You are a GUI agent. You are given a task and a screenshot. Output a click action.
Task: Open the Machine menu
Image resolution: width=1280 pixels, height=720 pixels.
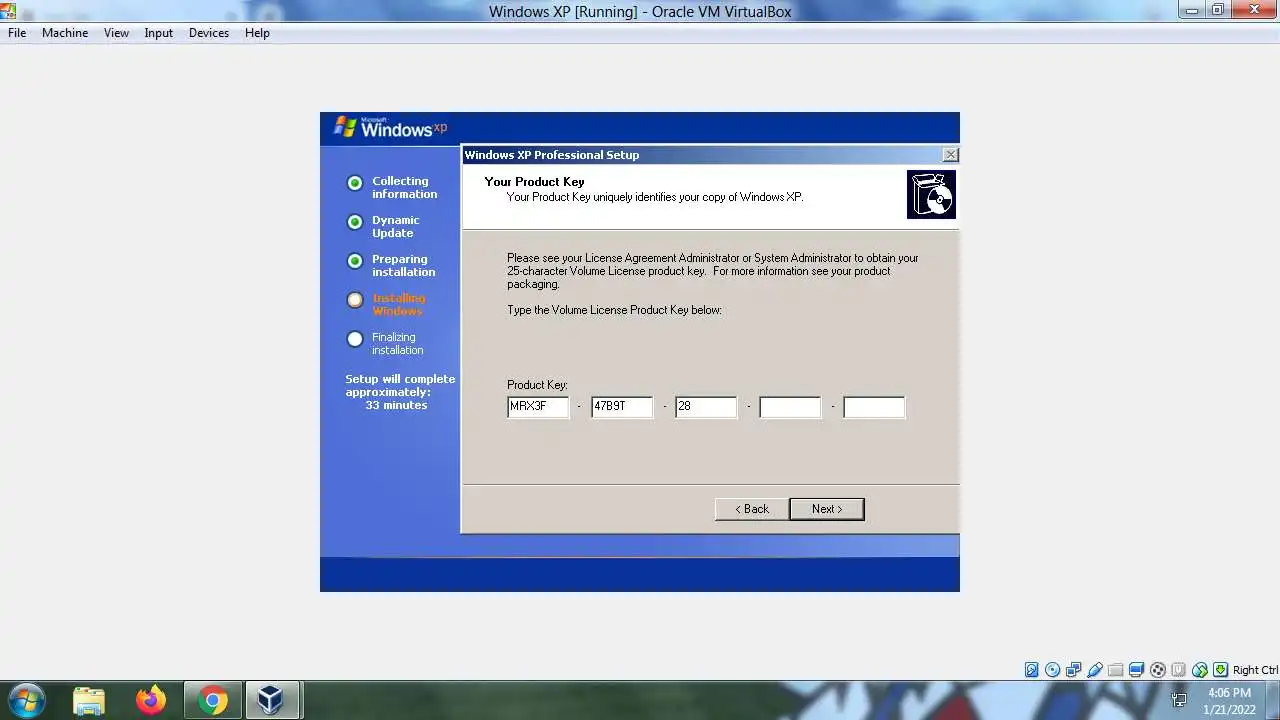pos(65,33)
